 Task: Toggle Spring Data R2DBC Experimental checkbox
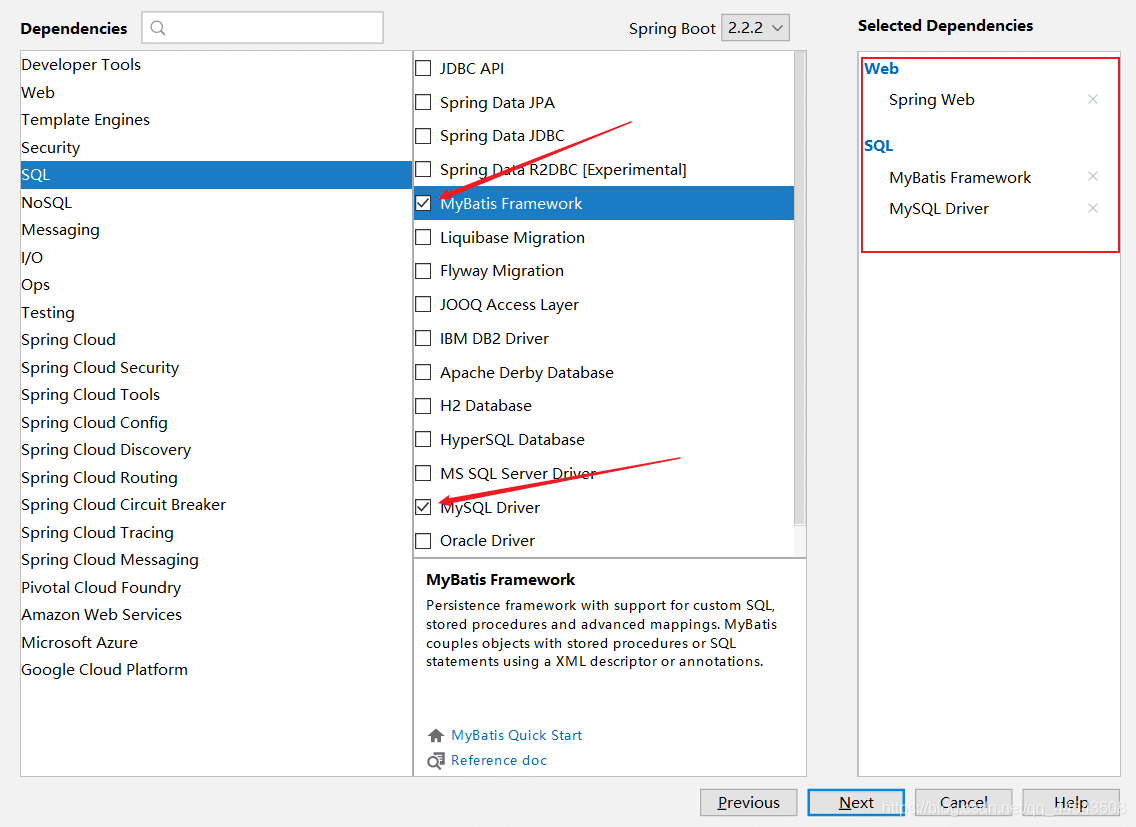[423, 170]
